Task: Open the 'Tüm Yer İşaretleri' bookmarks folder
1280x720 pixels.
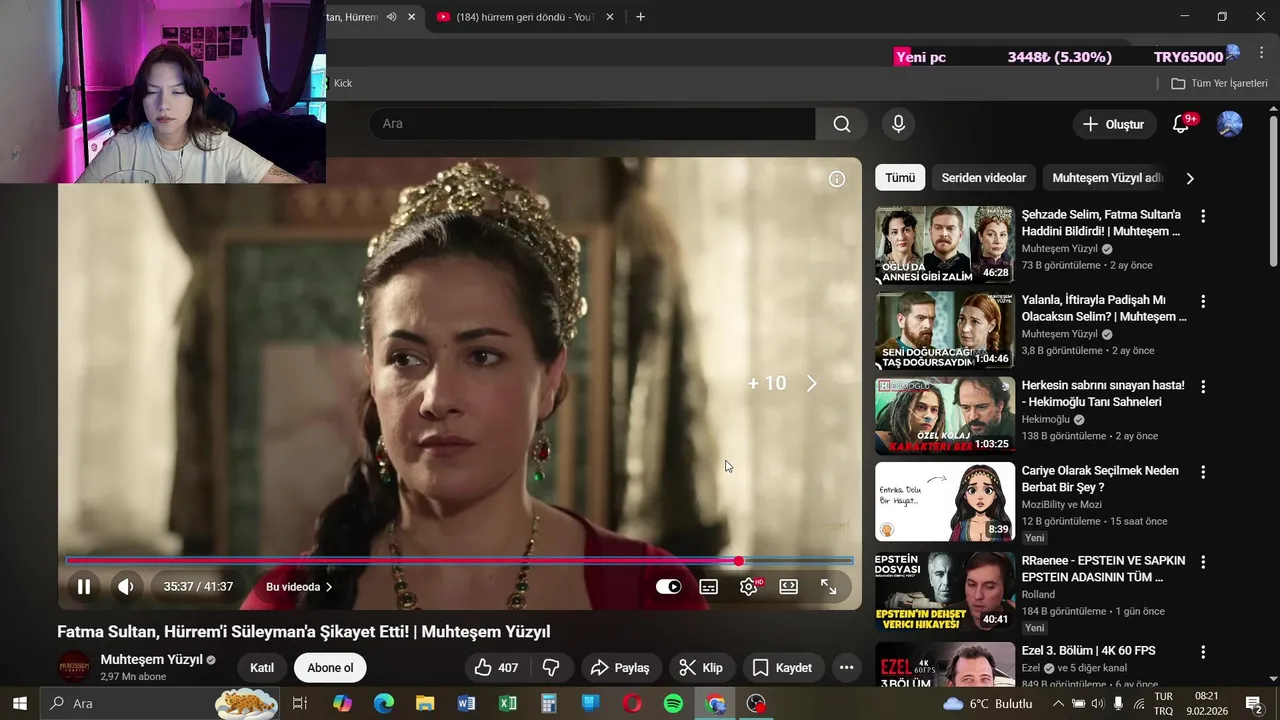Action: (x=1219, y=83)
